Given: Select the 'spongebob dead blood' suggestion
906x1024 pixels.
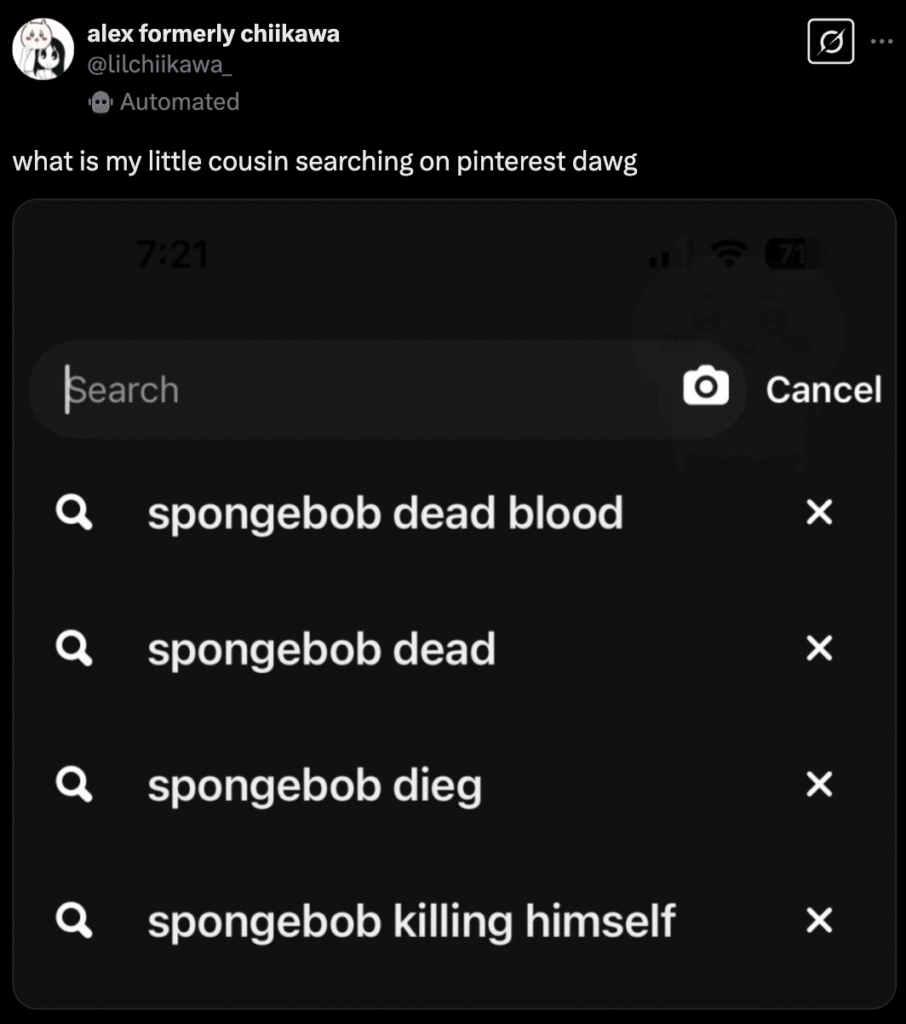Looking at the screenshot, I should pos(385,514).
